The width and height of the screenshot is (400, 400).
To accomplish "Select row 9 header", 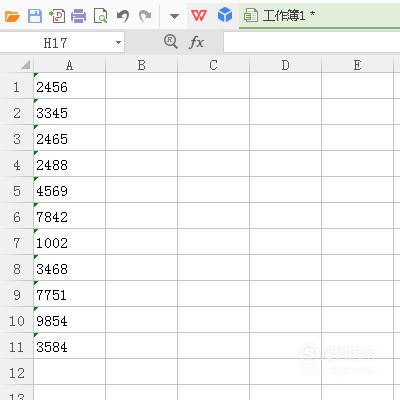I will (17, 295).
